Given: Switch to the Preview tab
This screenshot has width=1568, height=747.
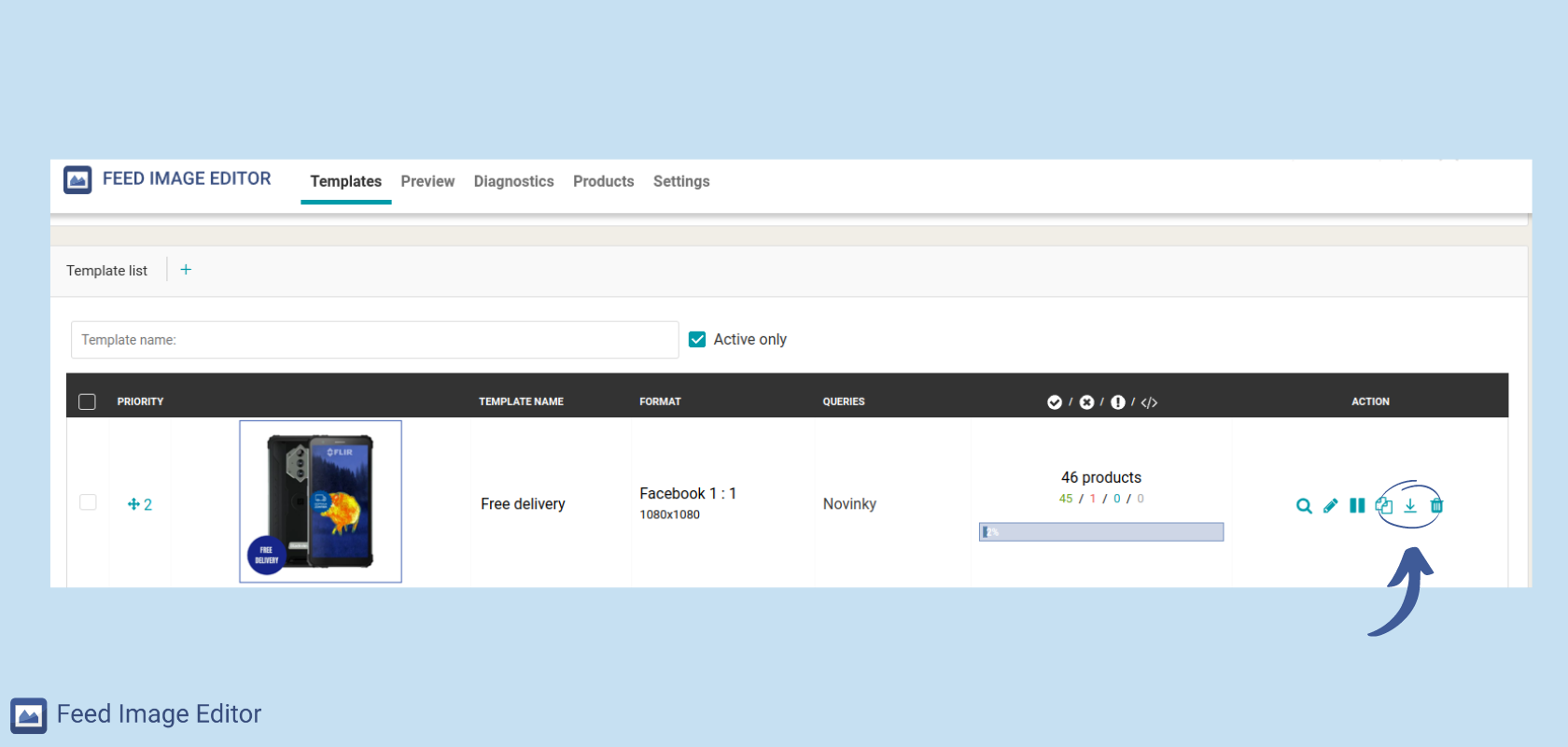Looking at the screenshot, I should (x=427, y=181).
